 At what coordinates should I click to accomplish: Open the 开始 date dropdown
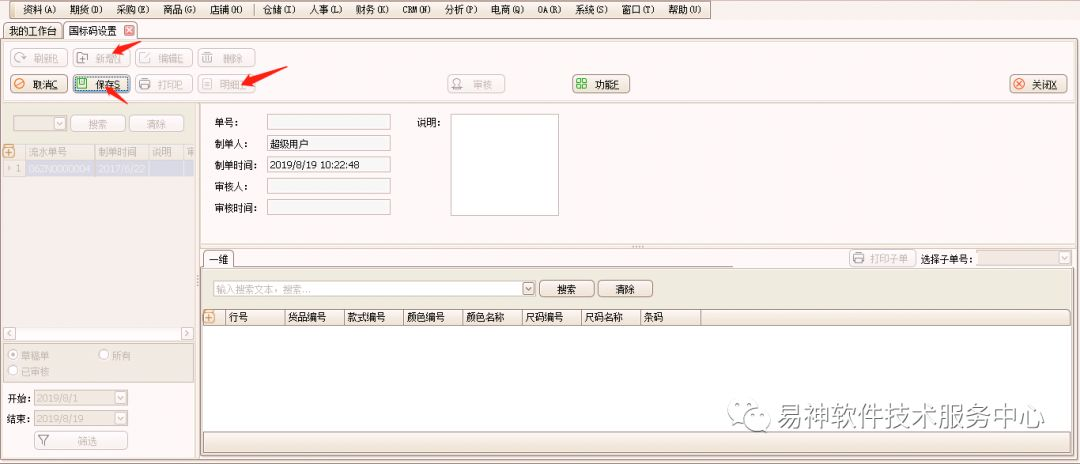121,398
